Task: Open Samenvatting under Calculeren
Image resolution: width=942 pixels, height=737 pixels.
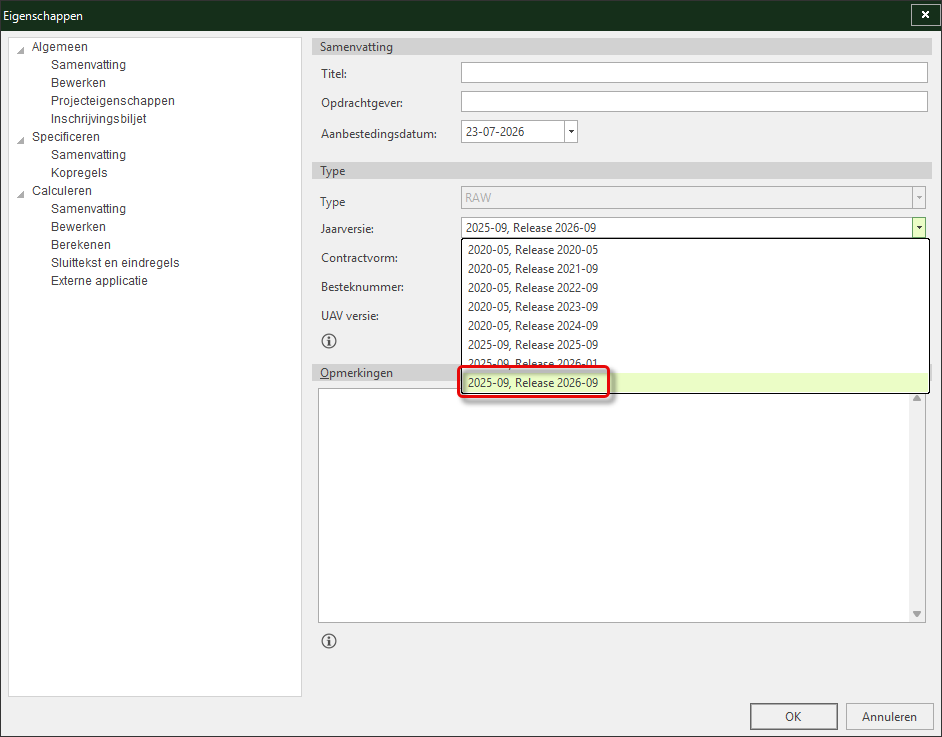Action: 88,209
